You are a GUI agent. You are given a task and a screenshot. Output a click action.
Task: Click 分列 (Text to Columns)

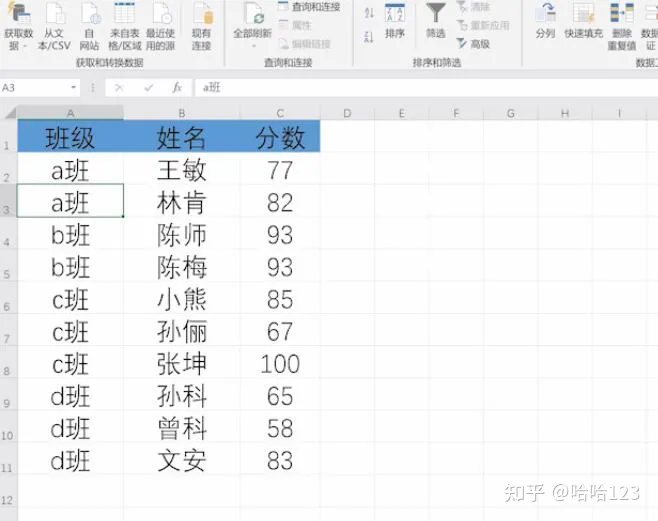tap(545, 21)
